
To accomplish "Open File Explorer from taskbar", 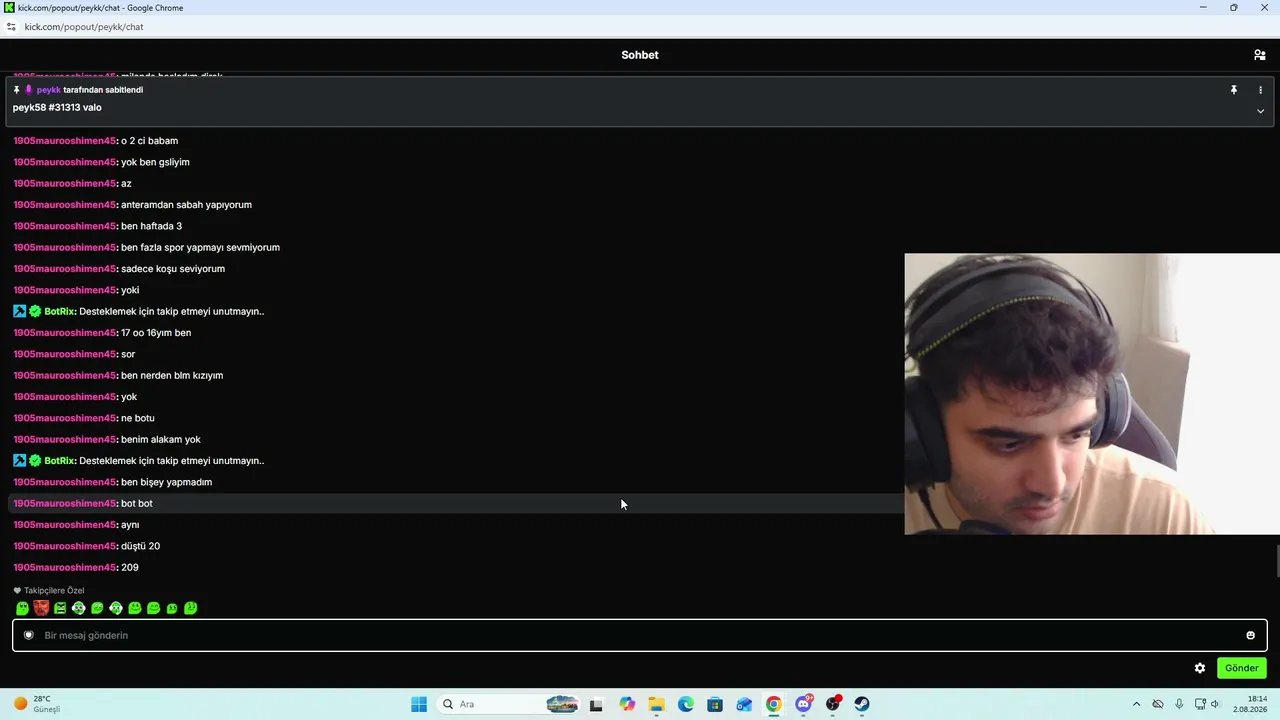I will (656, 704).
